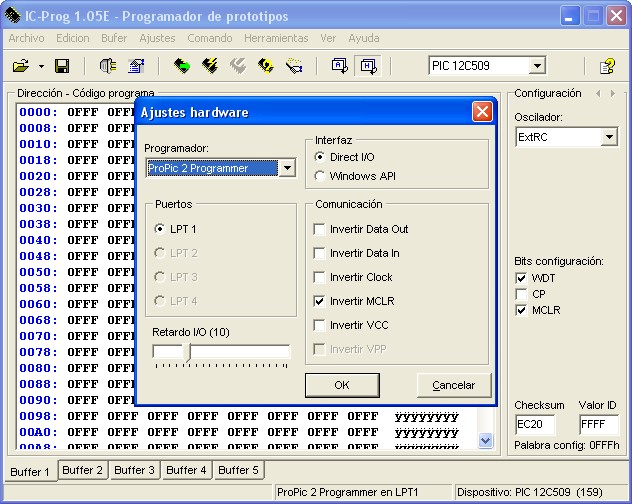Uncheck the Invertir MCLR checkbox
The image size is (632, 504).
pyautogui.click(x=320, y=301)
